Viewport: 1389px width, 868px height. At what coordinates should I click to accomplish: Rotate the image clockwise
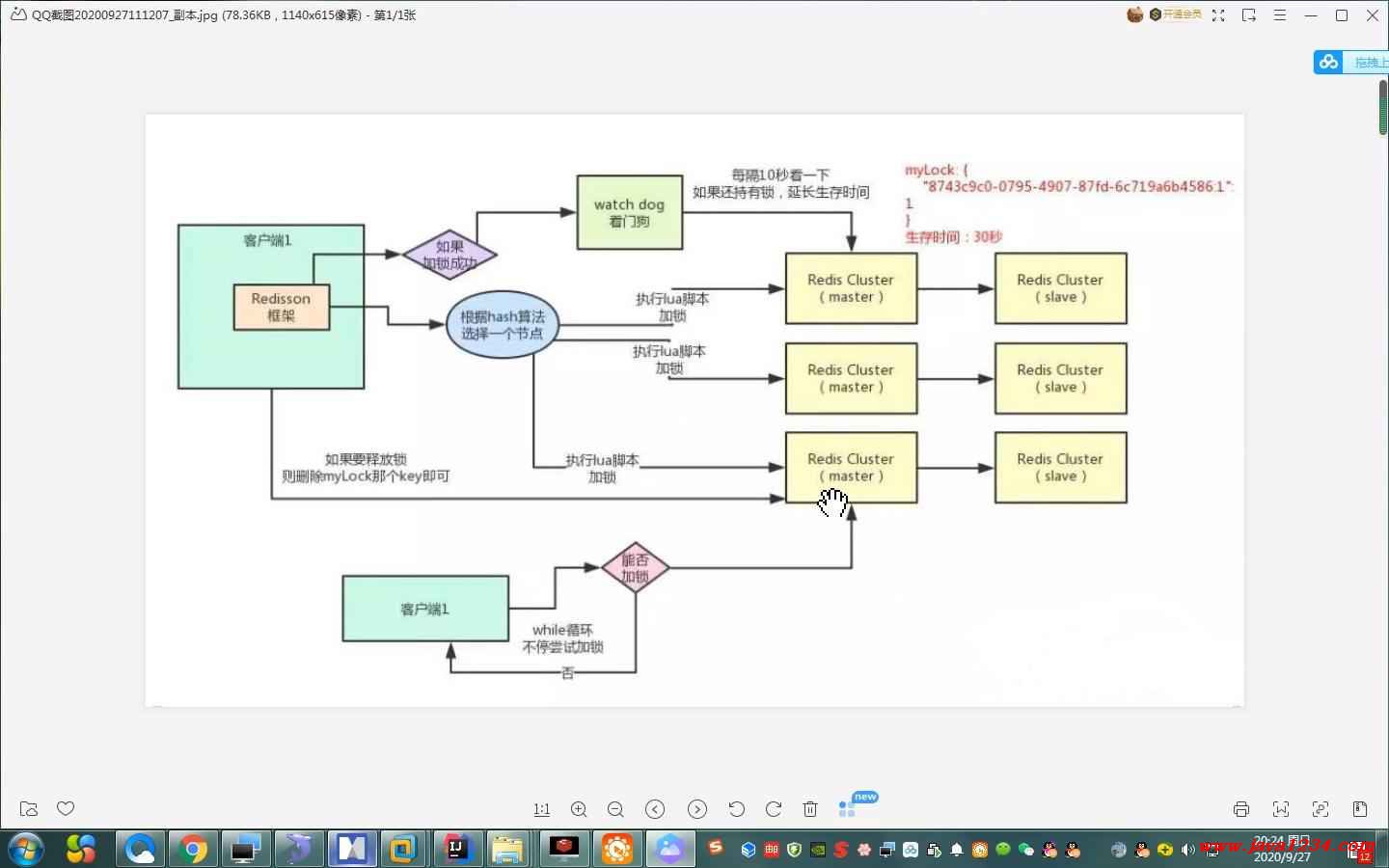click(774, 809)
